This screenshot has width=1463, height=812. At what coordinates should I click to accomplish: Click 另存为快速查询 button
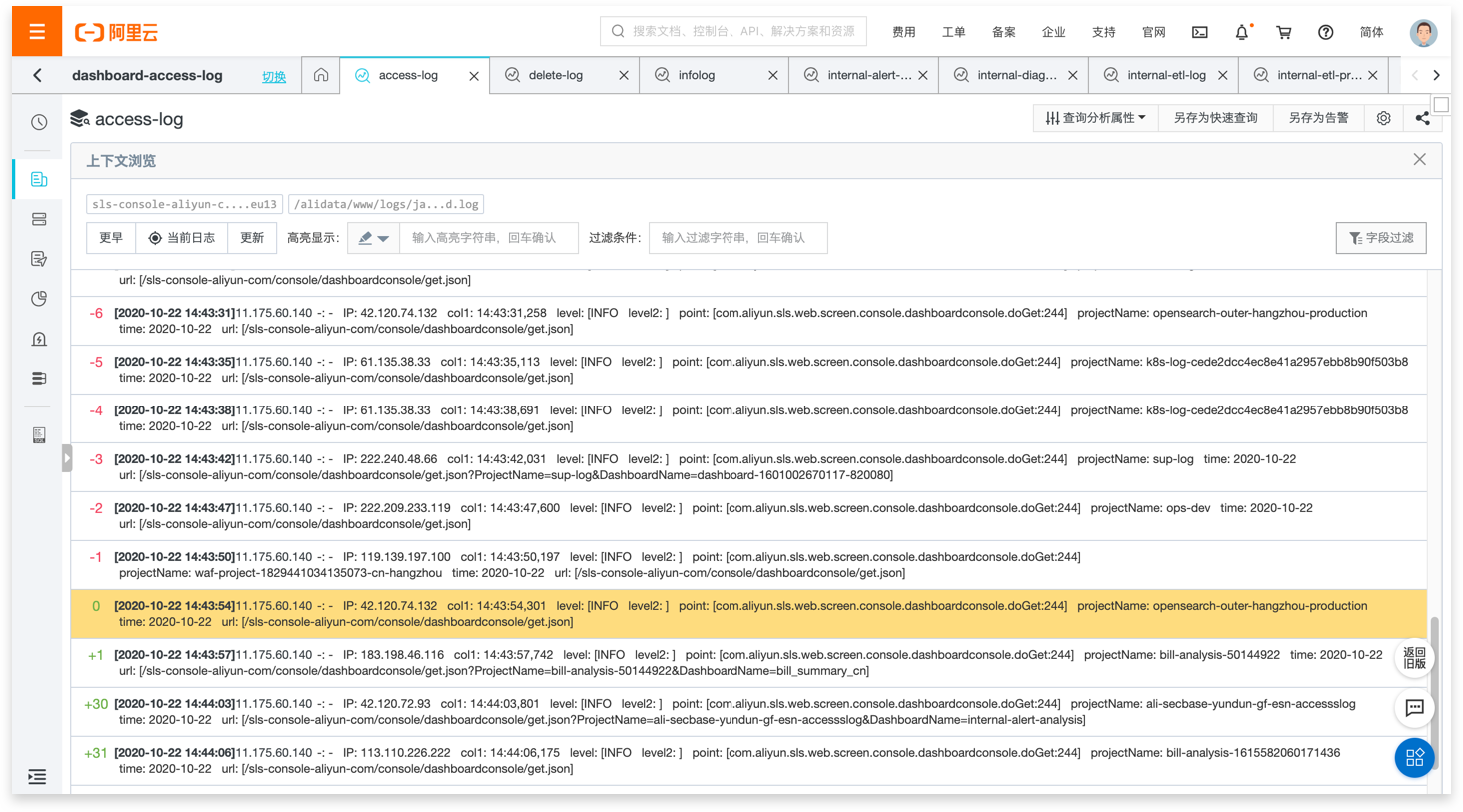1216,118
